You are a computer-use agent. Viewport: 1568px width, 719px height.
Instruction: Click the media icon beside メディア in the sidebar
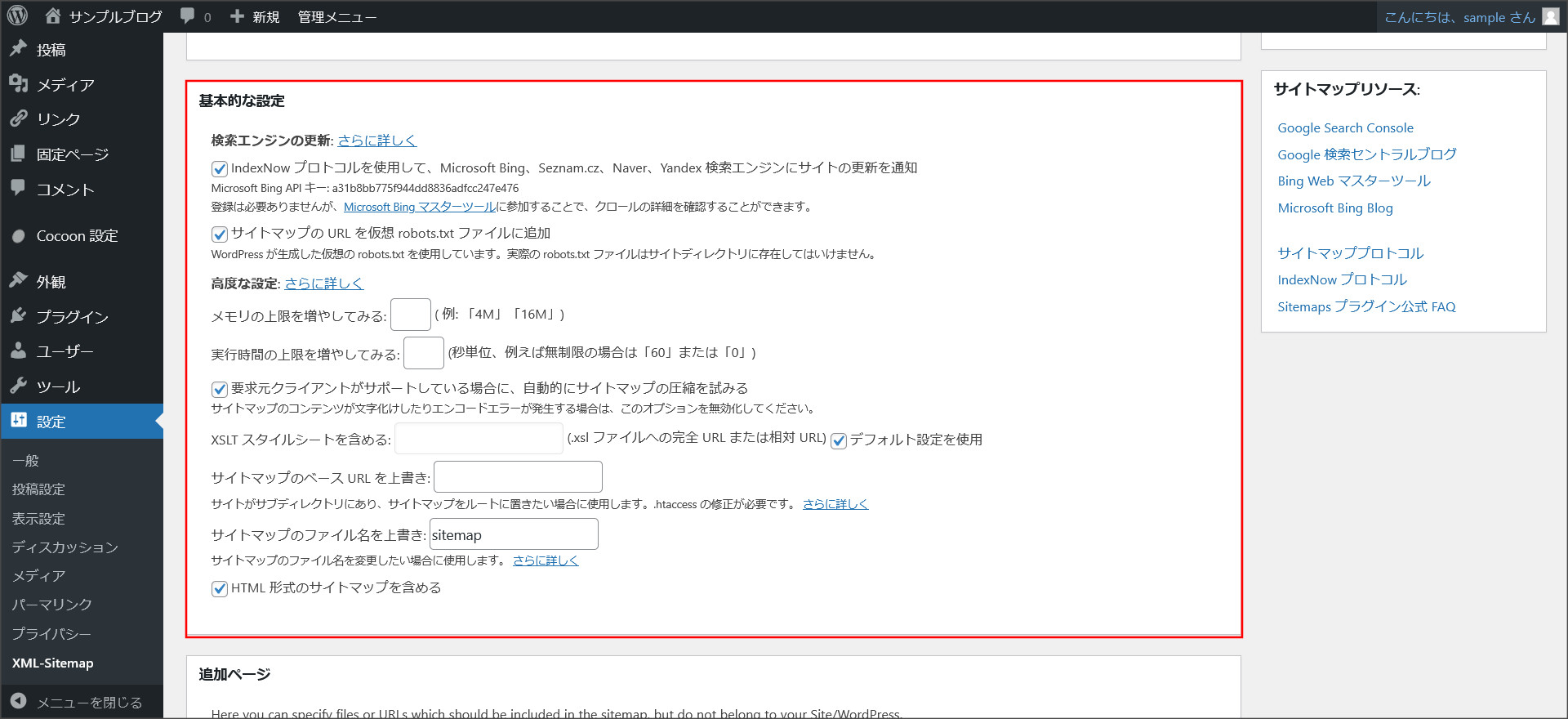(18, 83)
